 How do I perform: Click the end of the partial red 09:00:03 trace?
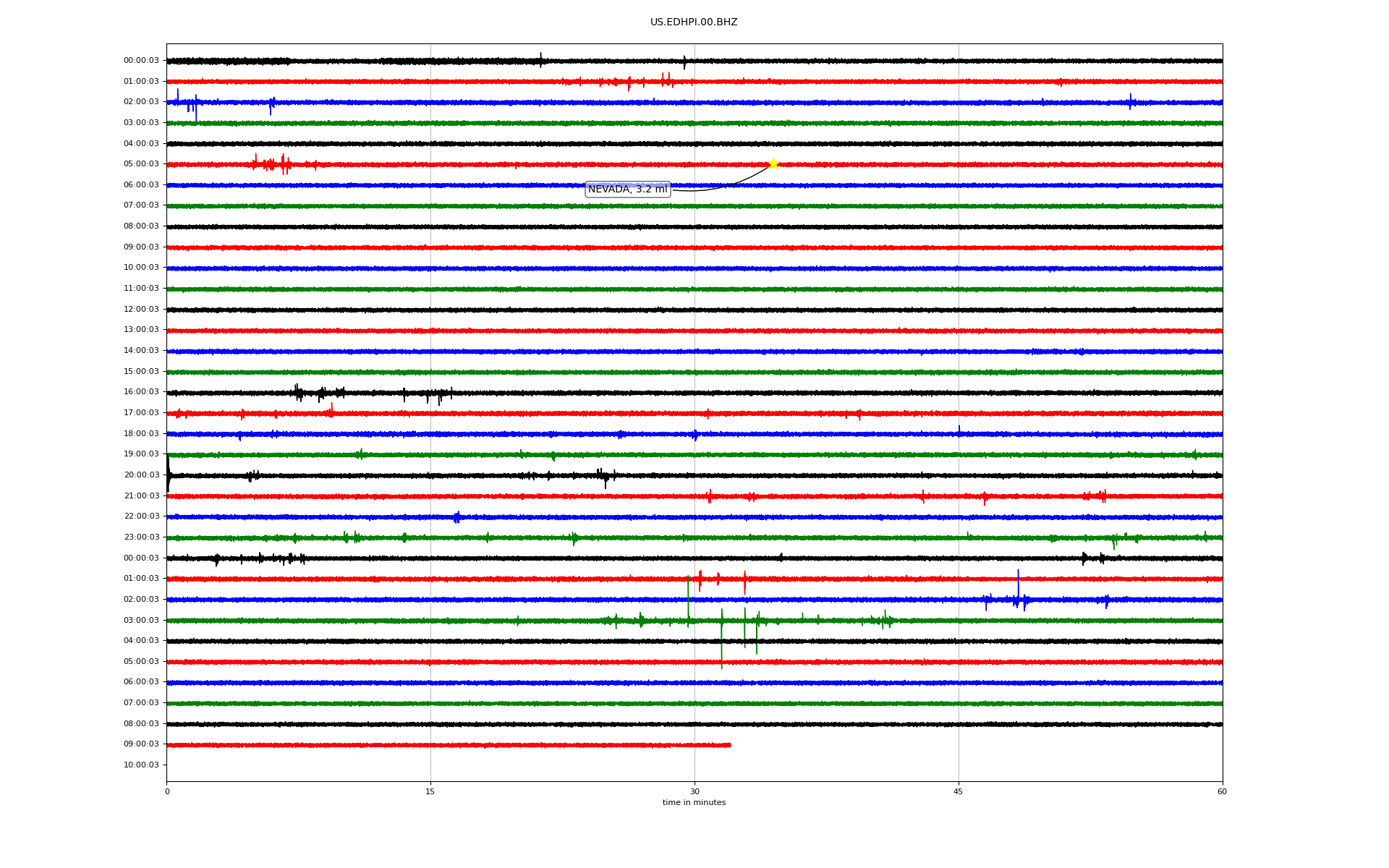click(729, 745)
